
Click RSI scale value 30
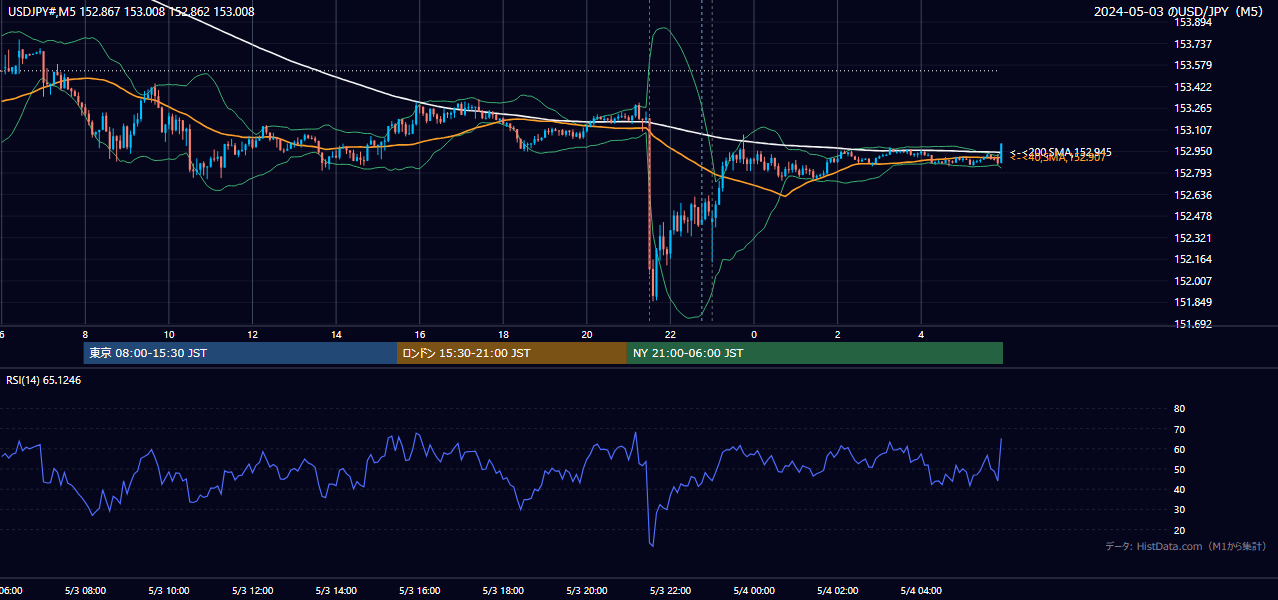1179,510
